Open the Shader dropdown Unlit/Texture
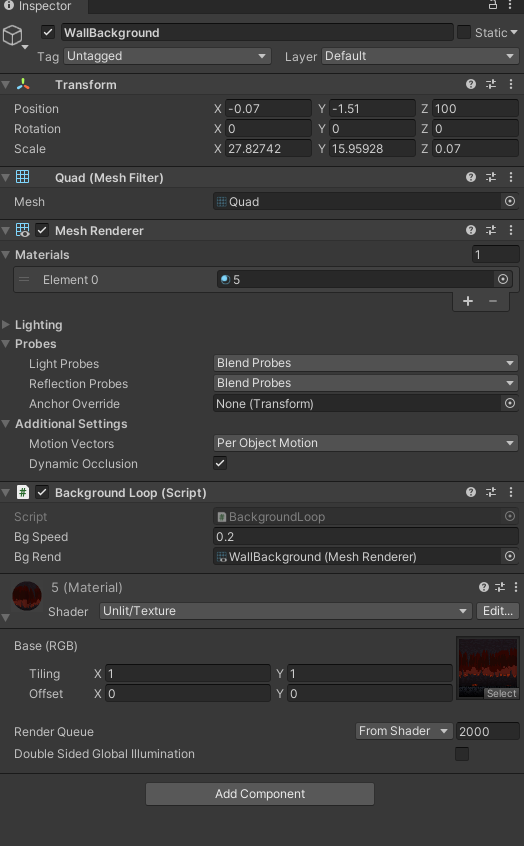This screenshot has height=846, width=524. click(285, 611)
